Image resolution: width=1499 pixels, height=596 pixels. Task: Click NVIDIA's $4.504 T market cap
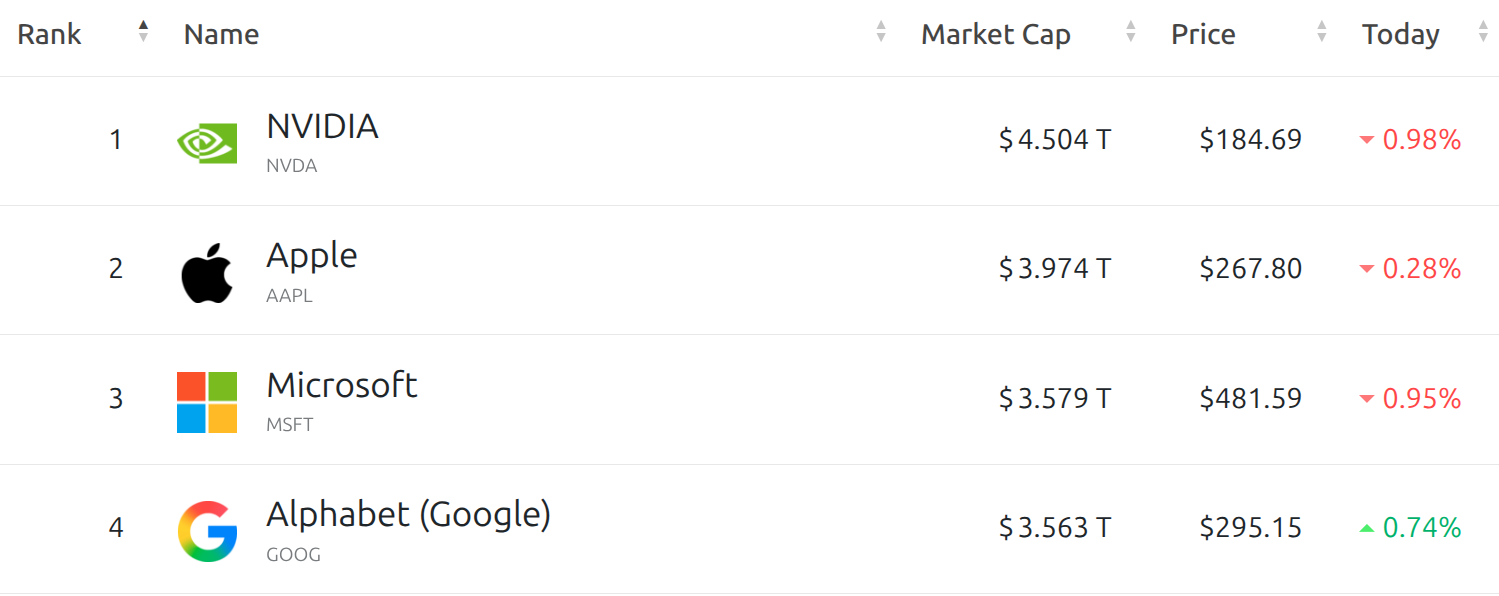pos(1054,140)
